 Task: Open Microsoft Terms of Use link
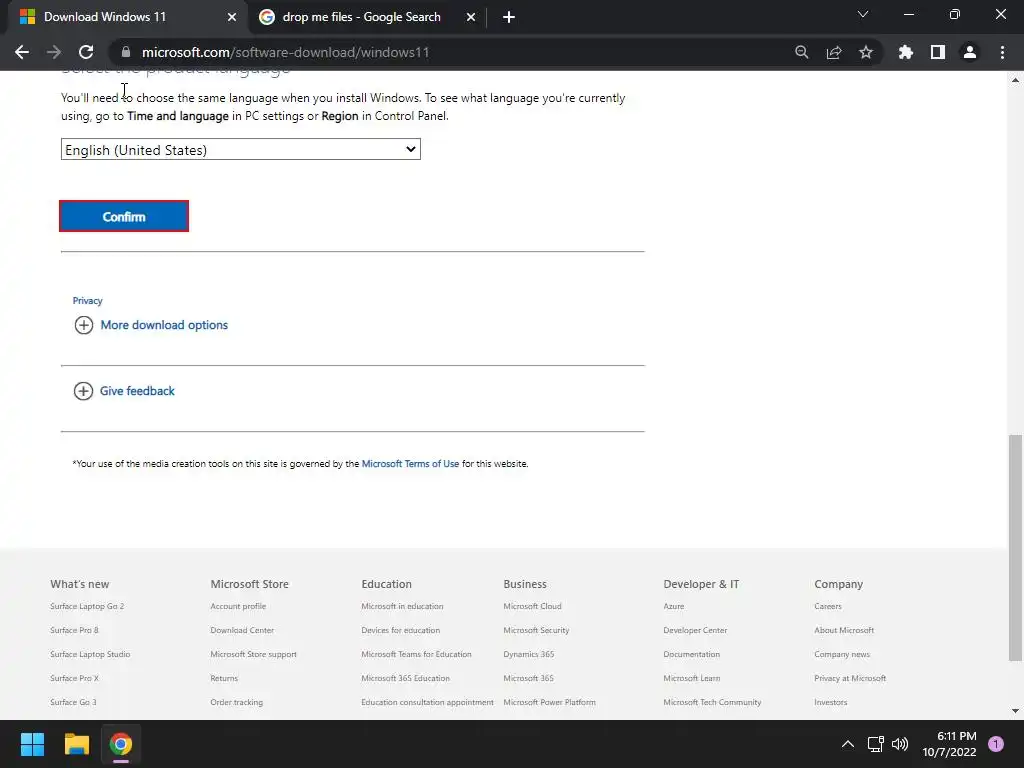click(410, 464)
